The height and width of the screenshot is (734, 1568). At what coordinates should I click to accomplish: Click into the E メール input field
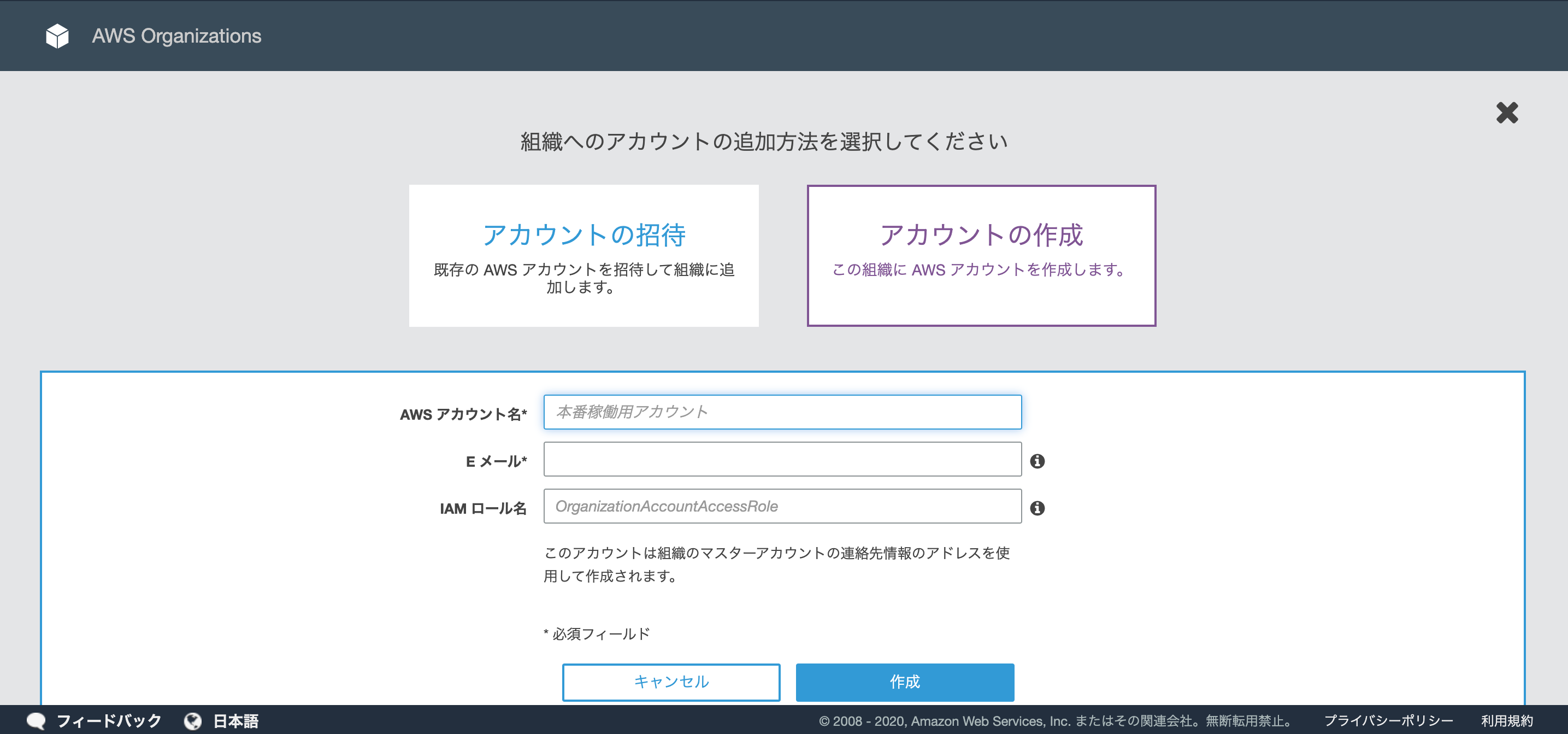(782, 459)
